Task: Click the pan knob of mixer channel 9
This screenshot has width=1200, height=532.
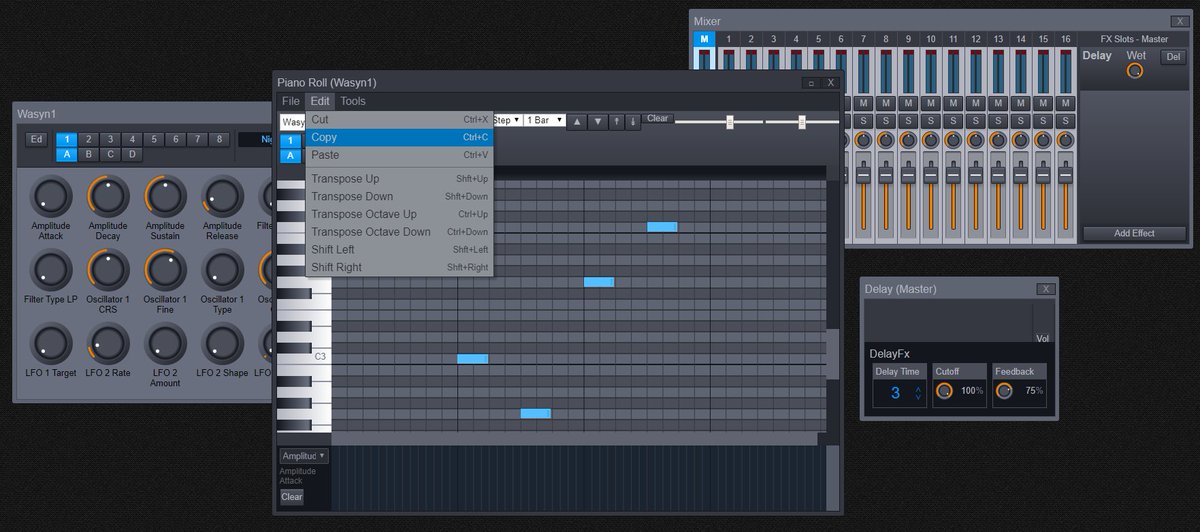Action: pyautogui.click(x=908, y=141)
